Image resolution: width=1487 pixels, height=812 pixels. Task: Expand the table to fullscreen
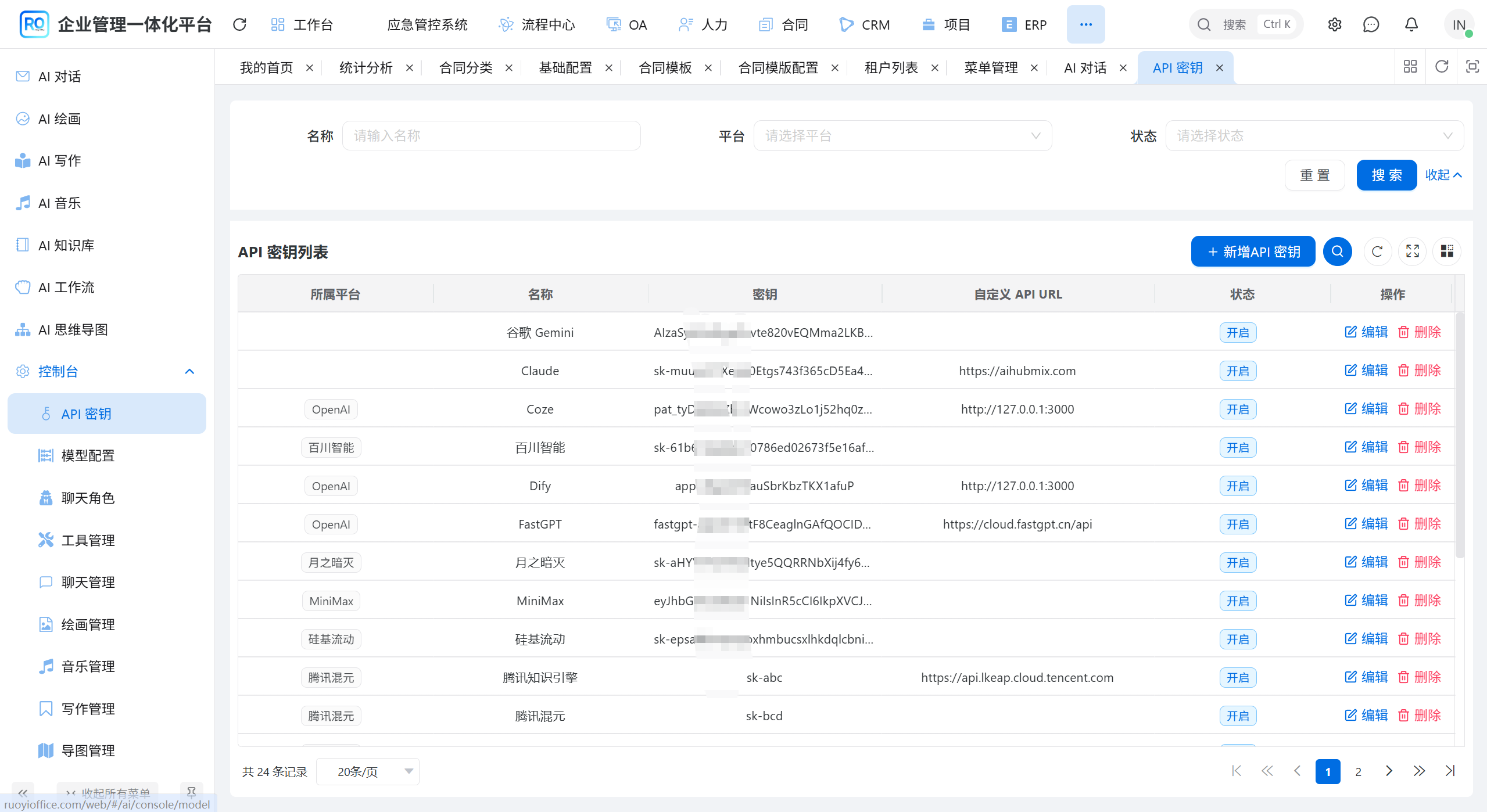pyautogui.click(x=1412, y=251)
